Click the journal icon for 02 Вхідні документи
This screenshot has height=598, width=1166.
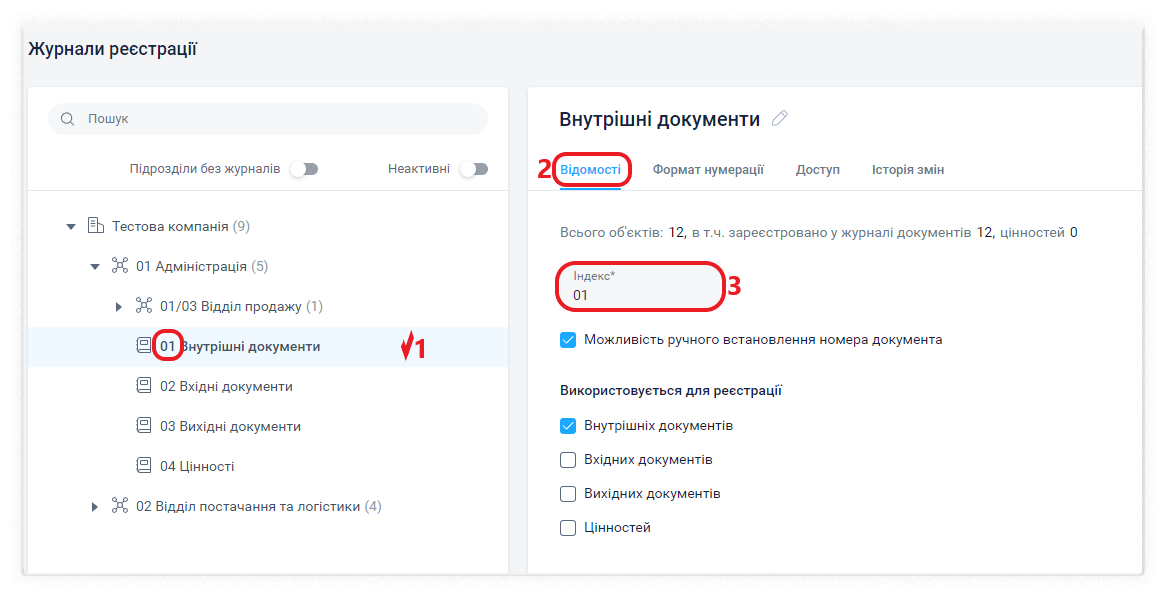(x=145, y=386)
